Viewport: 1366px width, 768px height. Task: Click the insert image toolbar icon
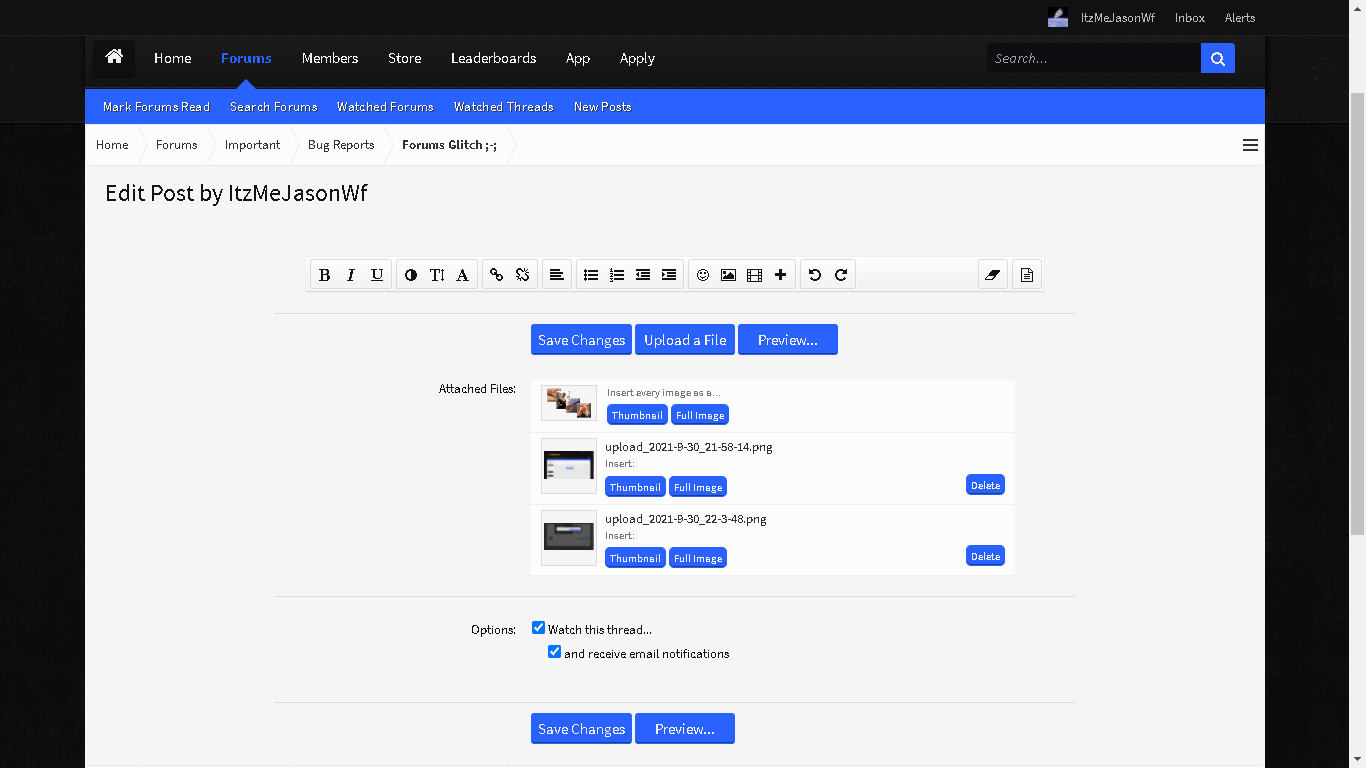pyautogui.click(x=729, y=275)
